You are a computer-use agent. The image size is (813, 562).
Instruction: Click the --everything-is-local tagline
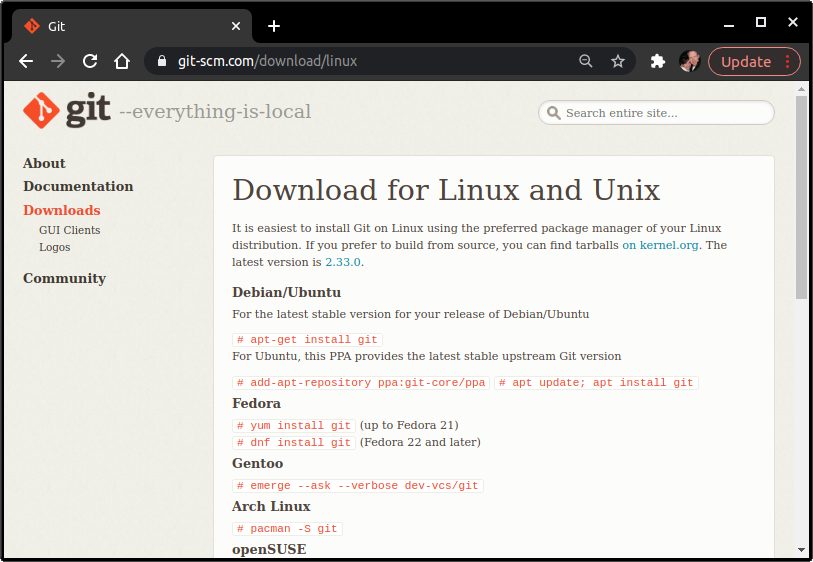pos(215,112)
